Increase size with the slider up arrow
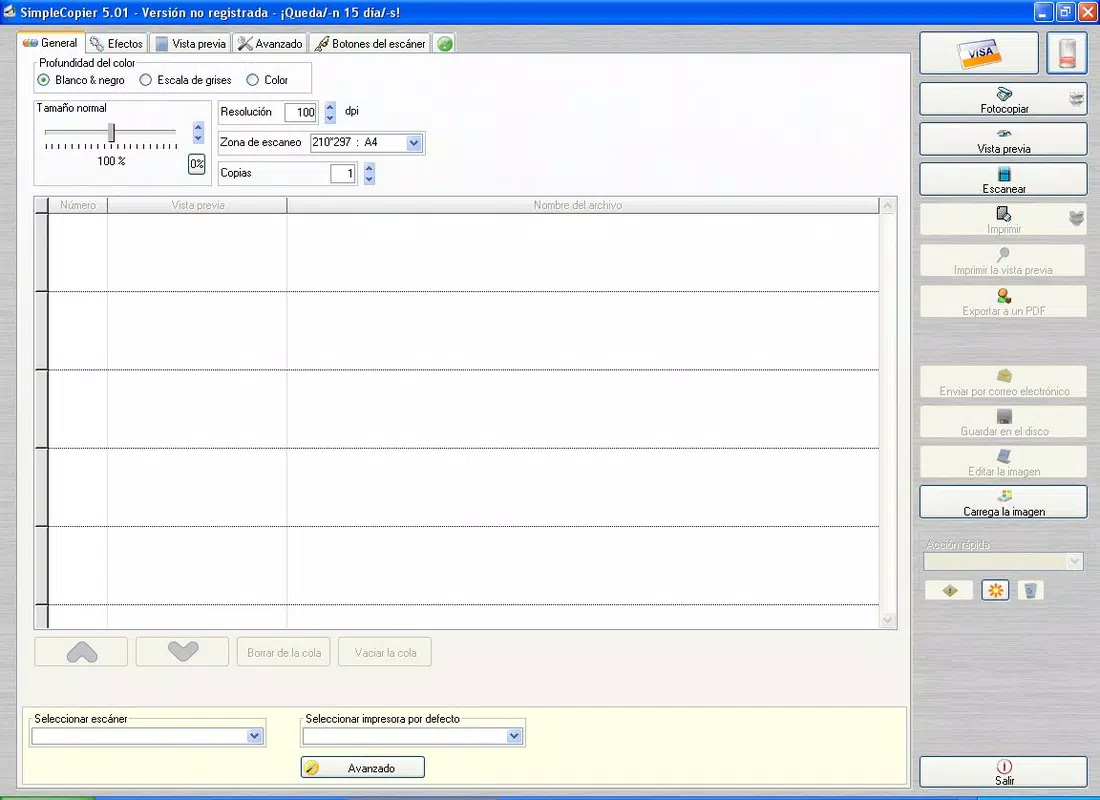Image resolution: width=1100 pixels, height=800 pixels. 198,127
